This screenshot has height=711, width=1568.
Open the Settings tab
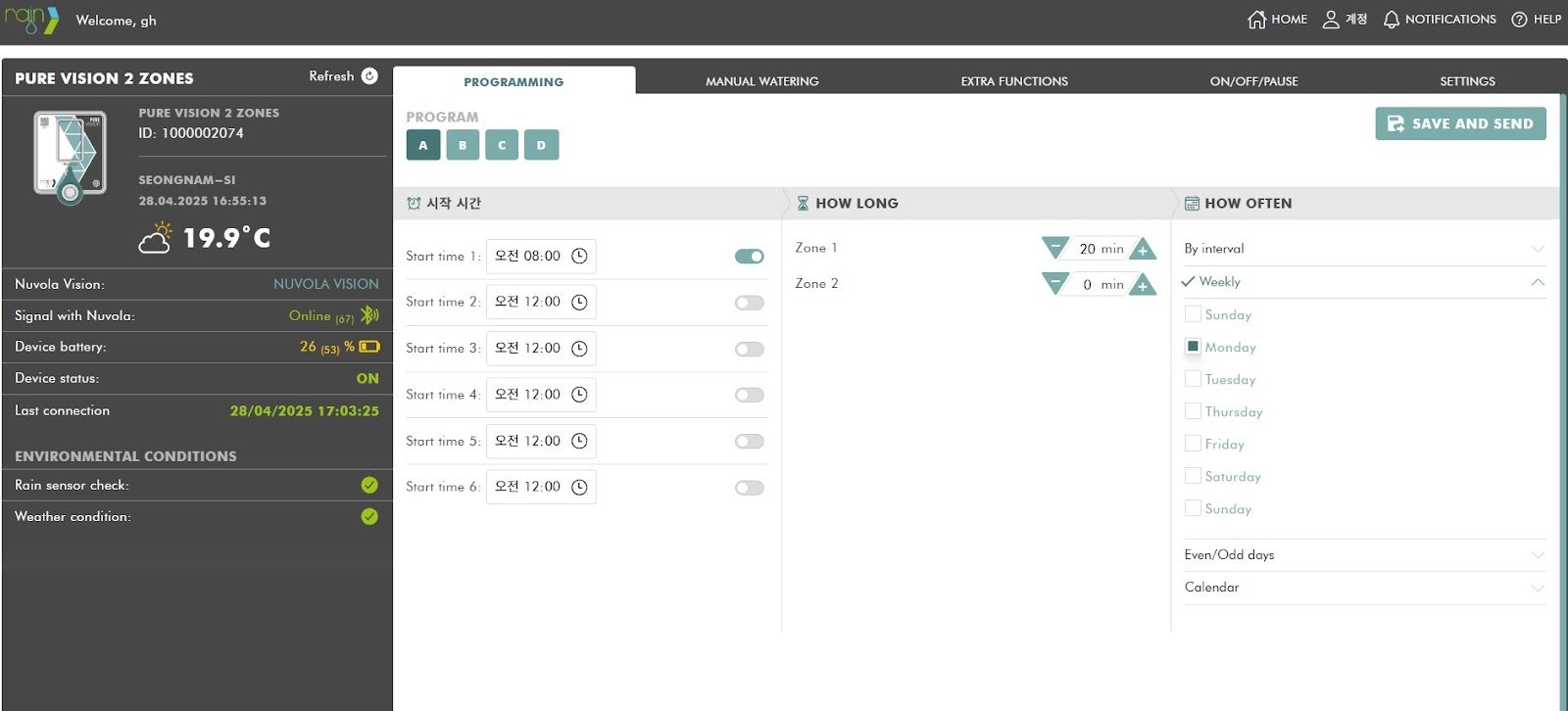[1467, 81]
